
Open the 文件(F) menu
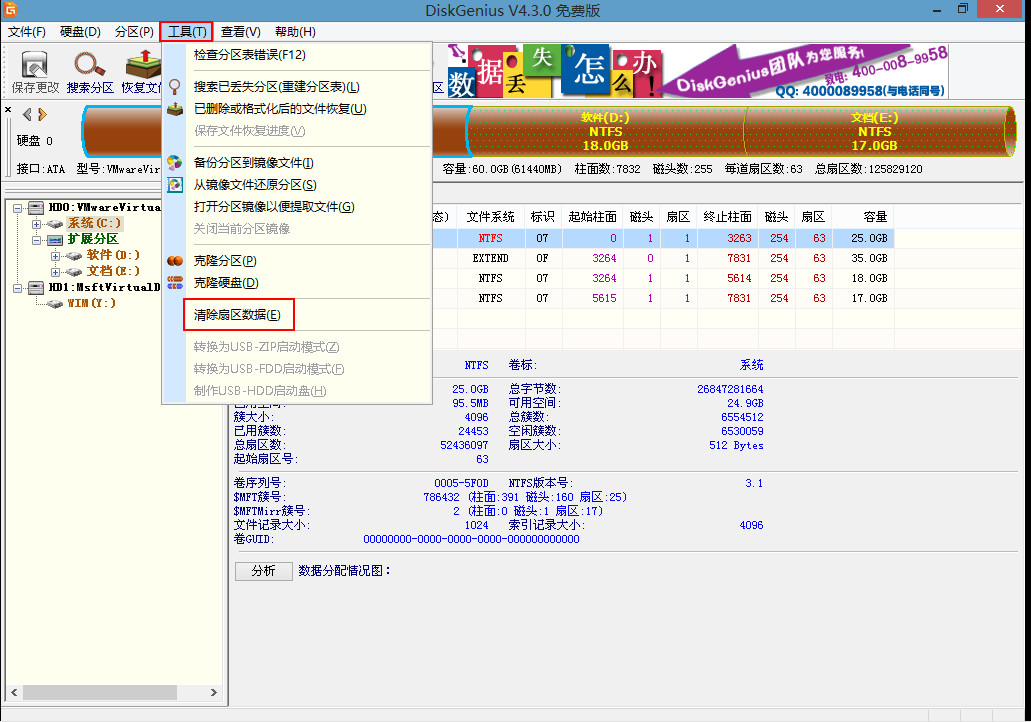[27, 32]
